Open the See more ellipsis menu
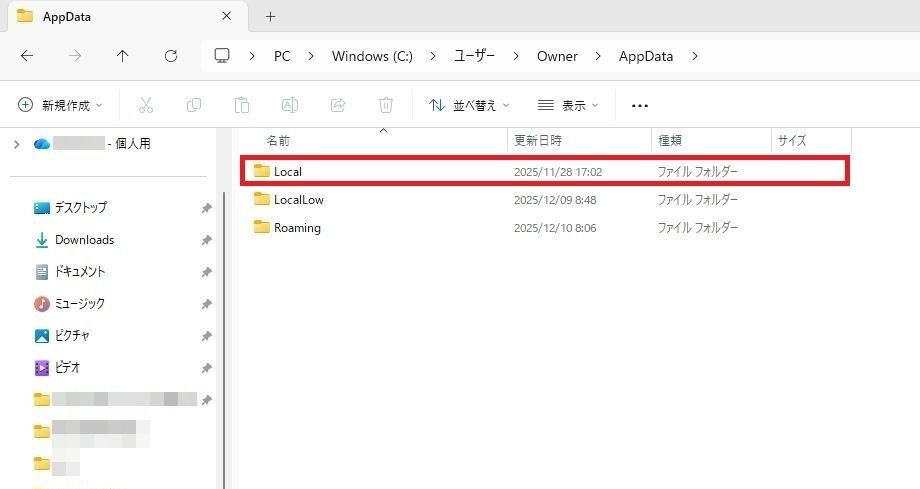Image resolution: width=920 pixels, height=489 pixels. (640, 105)
